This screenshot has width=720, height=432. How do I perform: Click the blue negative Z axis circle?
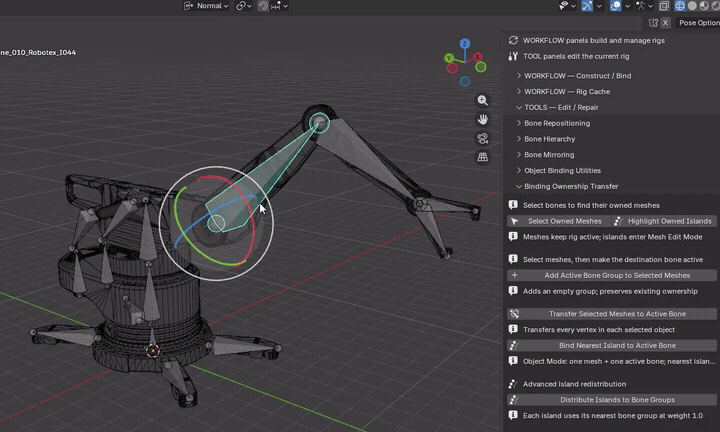pyautogui.click(x=465, y=81)
